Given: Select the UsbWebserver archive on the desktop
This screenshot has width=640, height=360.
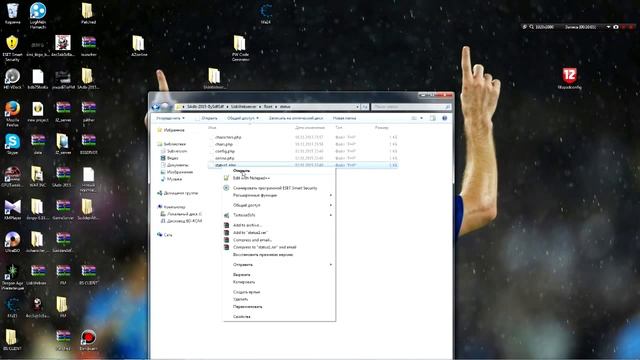Looking at the screenshot, I should (38, 275).
